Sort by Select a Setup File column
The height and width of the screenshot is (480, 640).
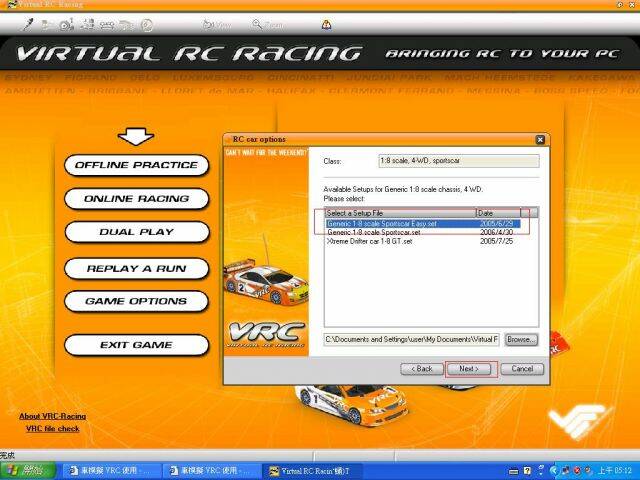[x=400, y=213]
